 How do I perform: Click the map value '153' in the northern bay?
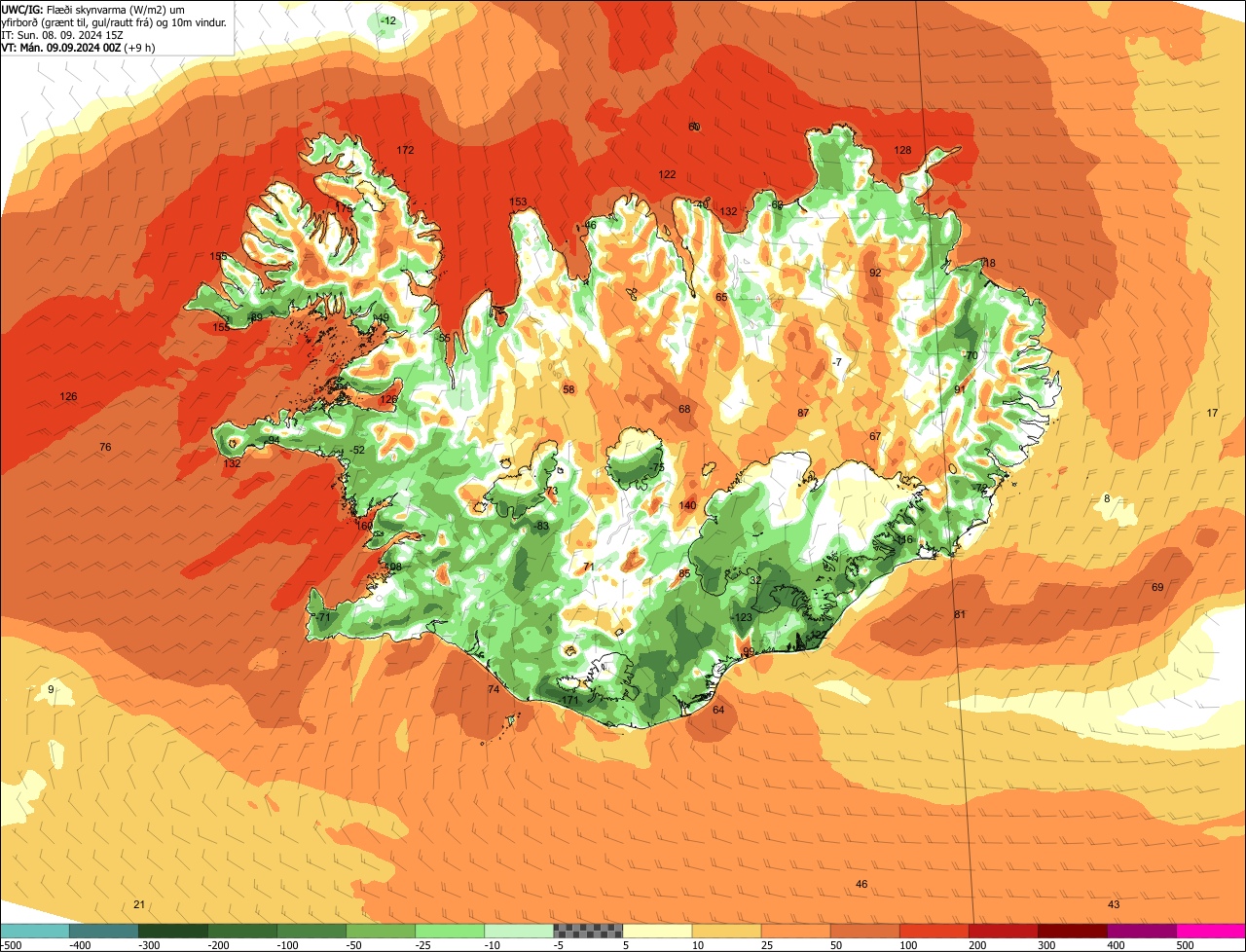coord(518,201)
